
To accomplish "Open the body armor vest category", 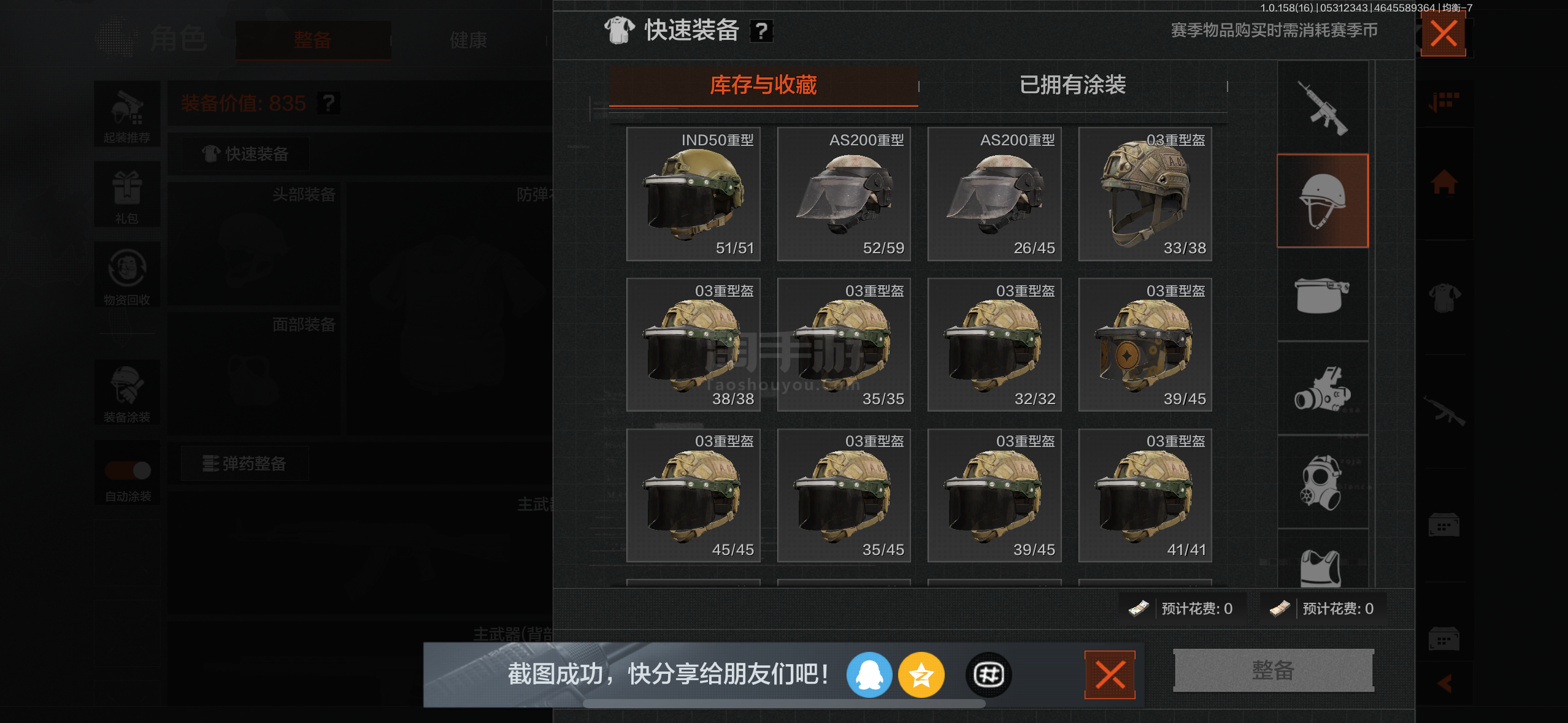I will click(x=1323, y=563).
